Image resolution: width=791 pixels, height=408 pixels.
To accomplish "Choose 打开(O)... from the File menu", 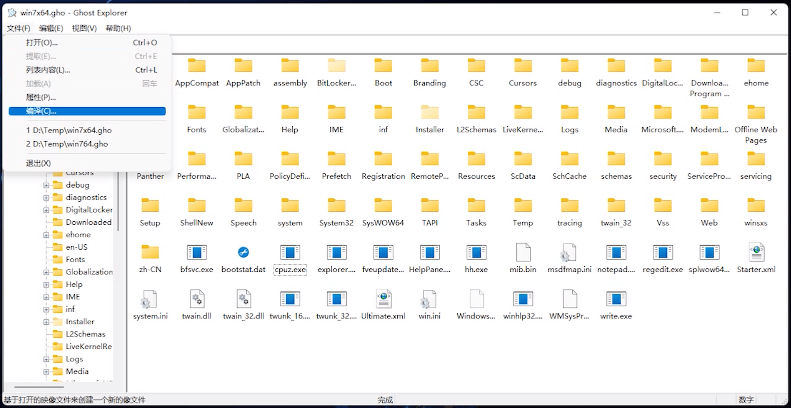I will [x=87, y=43].
